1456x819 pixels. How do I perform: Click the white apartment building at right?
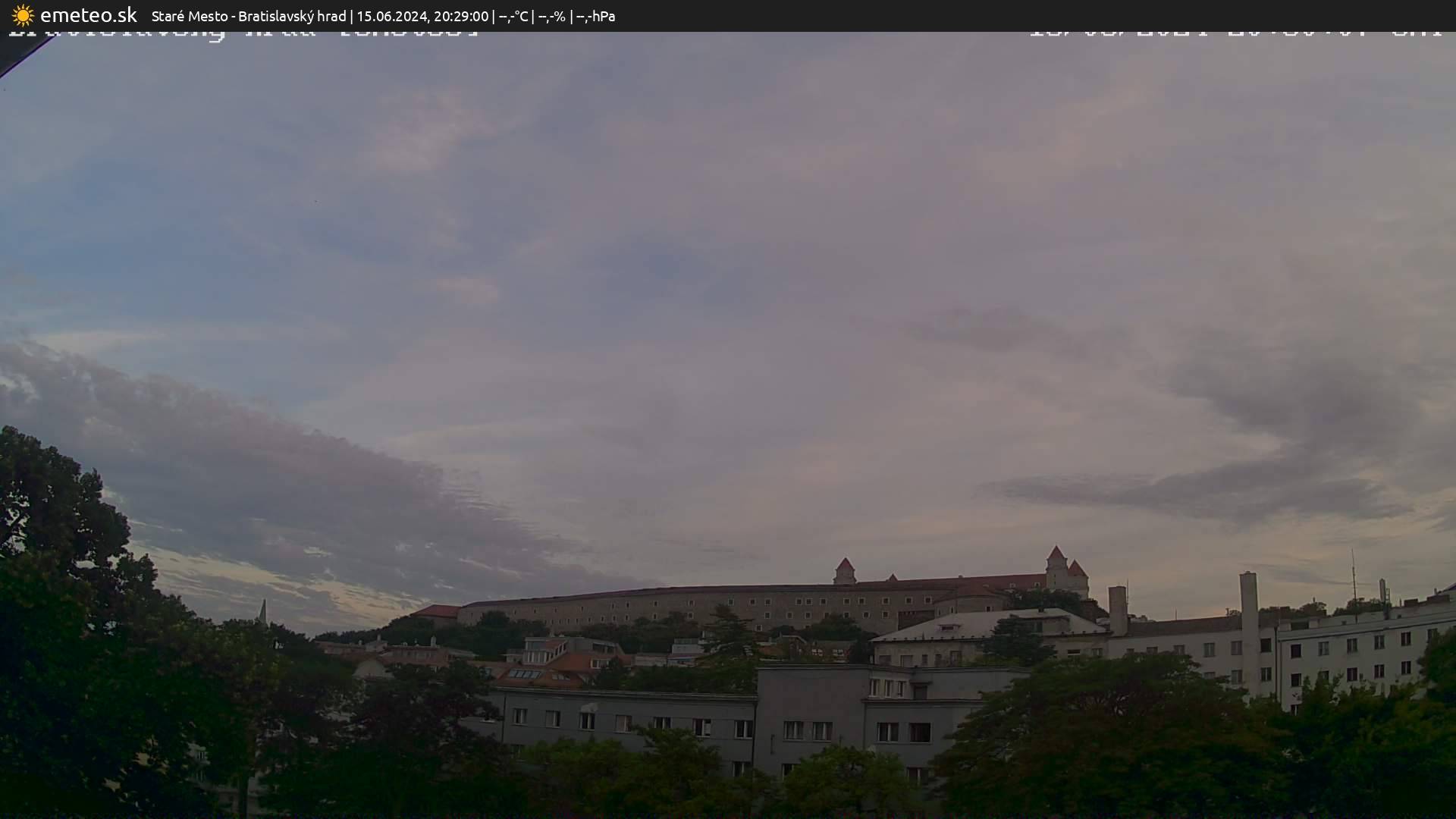(x=1357, y=652)
